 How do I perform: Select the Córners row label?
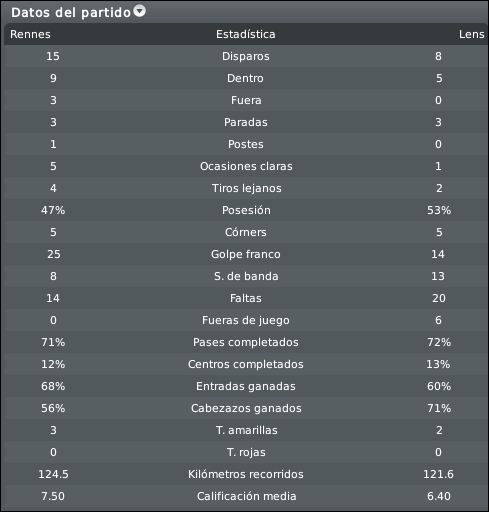[x=246, y=232]
